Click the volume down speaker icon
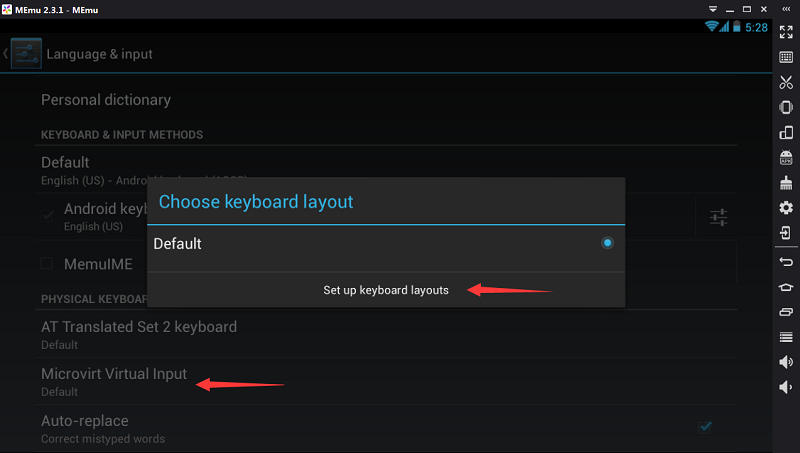 point(786,387)
